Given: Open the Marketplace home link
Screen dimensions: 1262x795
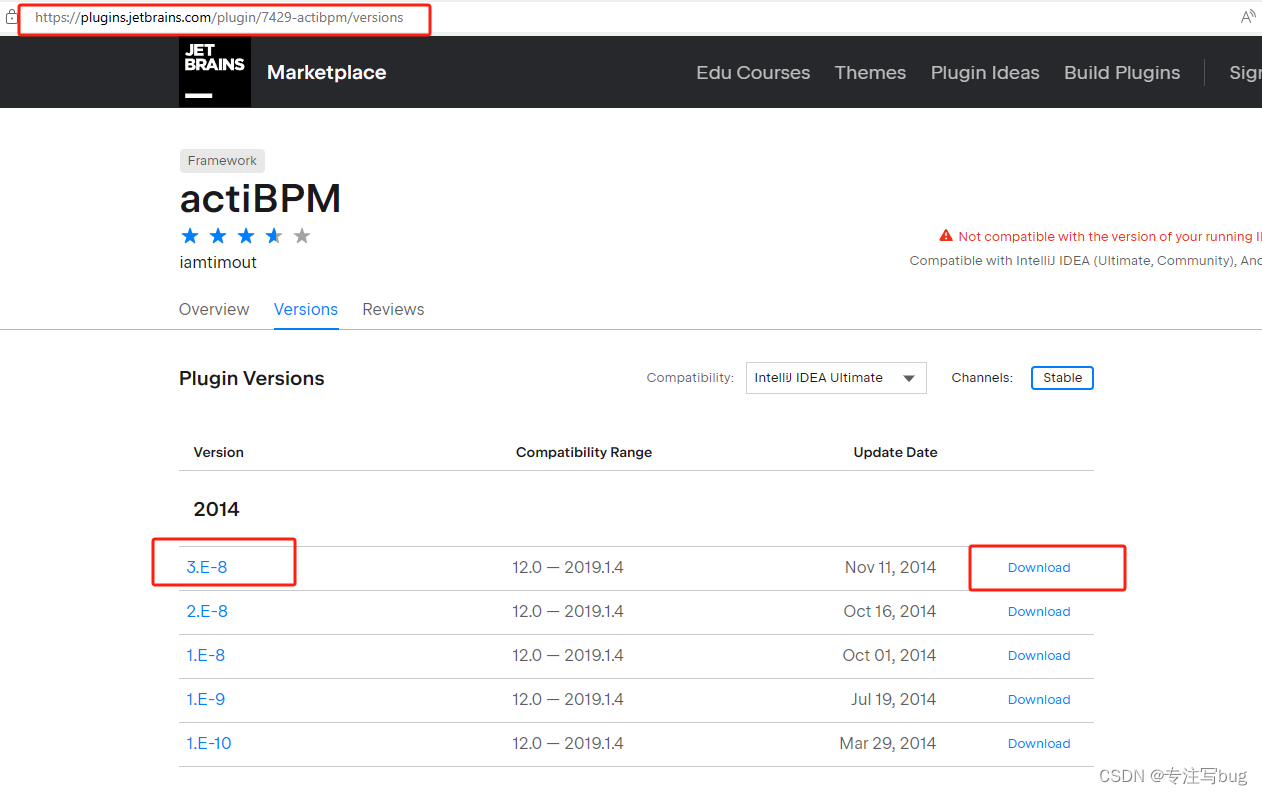Looking at the screenshot, I should tap(326, 72).
